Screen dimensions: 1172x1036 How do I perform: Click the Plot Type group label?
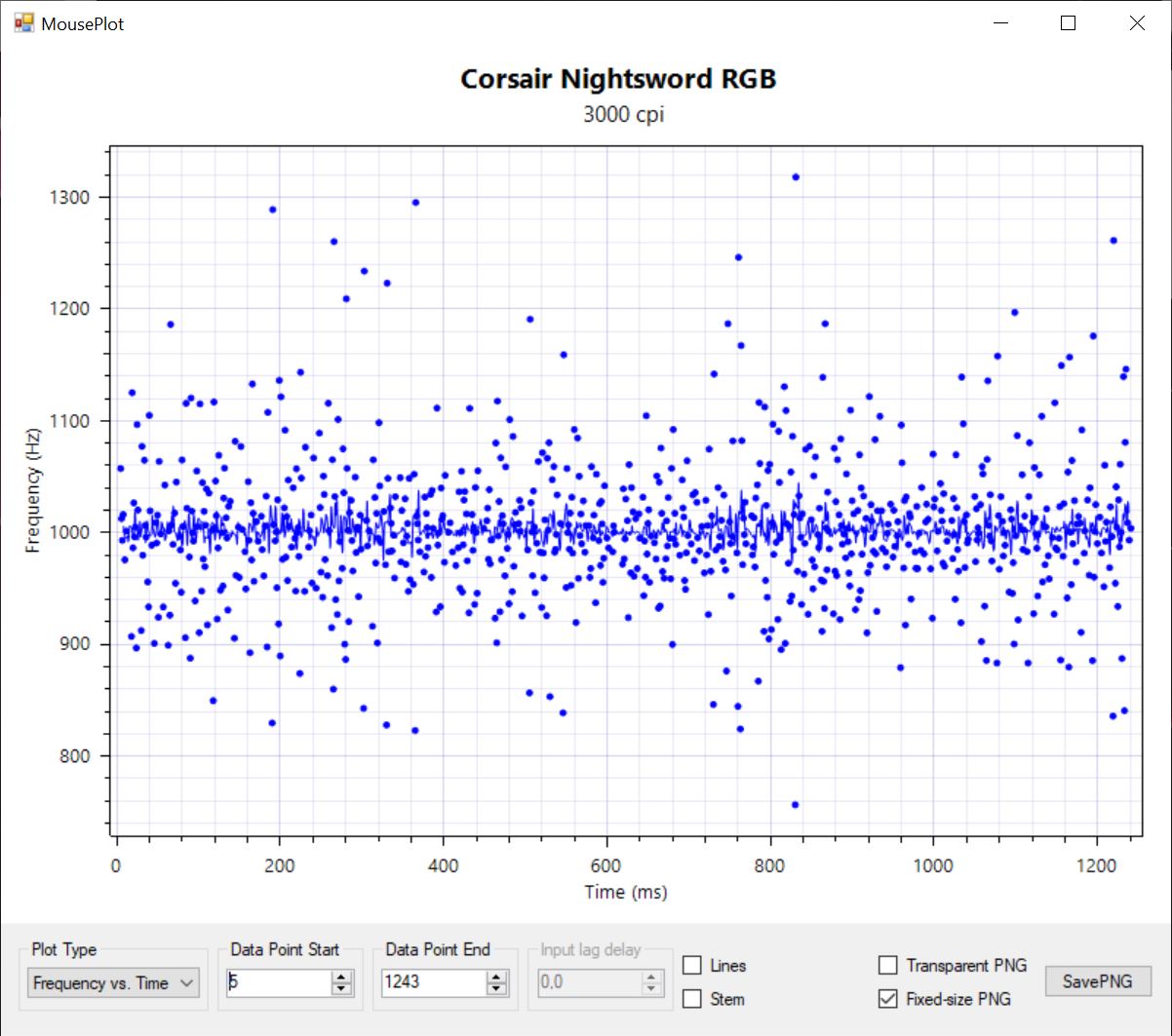tap(64, 949)
